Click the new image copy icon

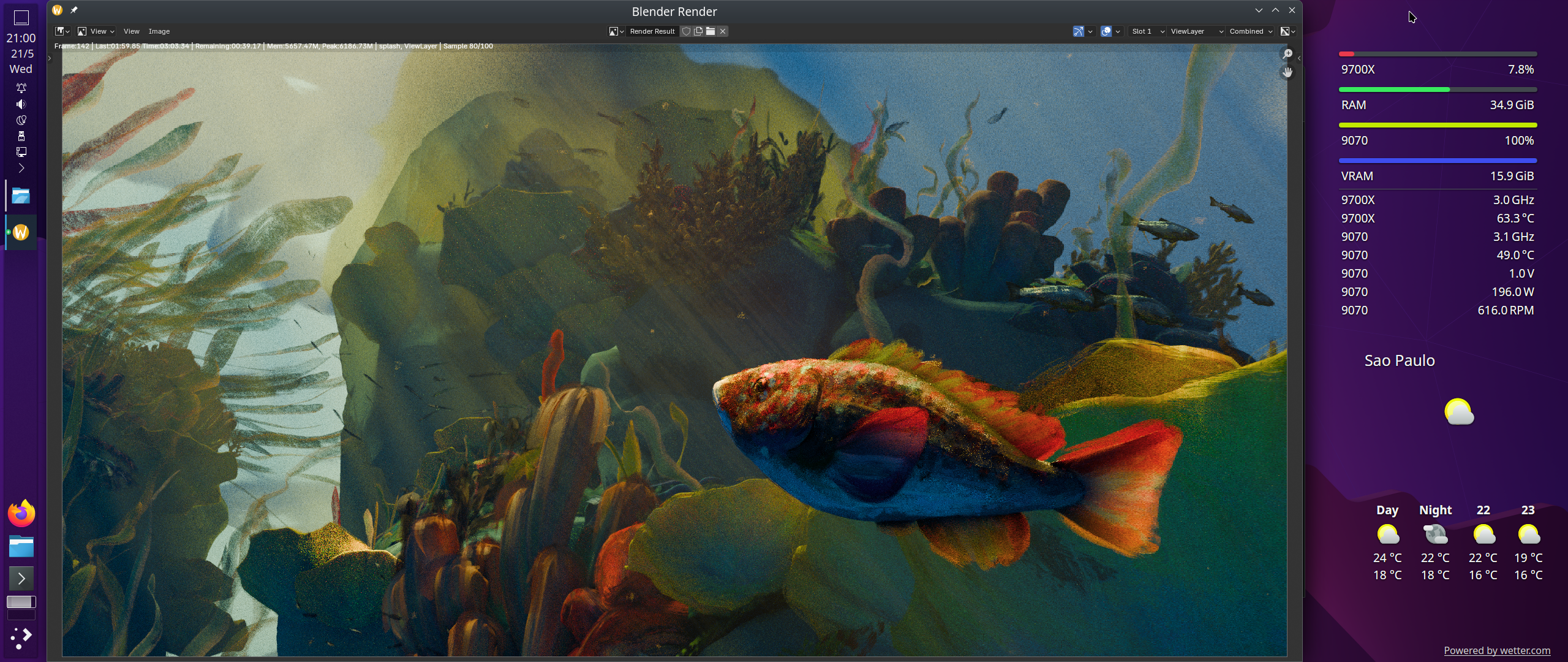pos(698,31)
